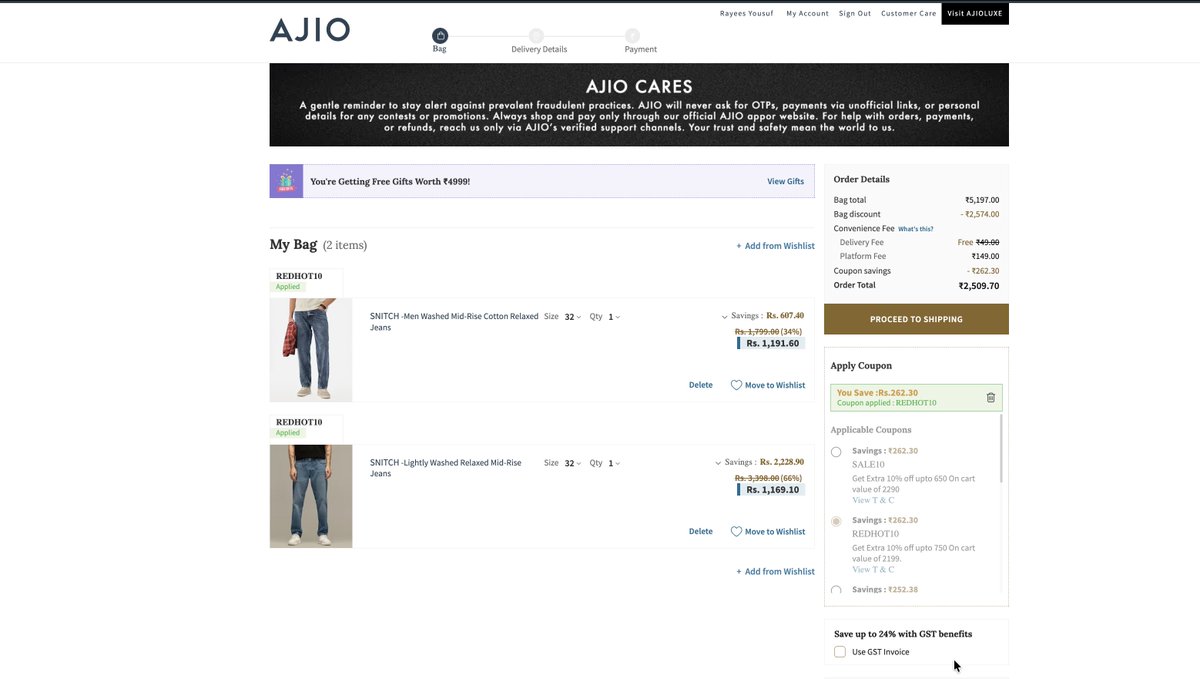Screen dimensions: 1200x679
Task: Select the SALE10 coupon radio button
Action: pyautogui.click(x=836, y=452)
